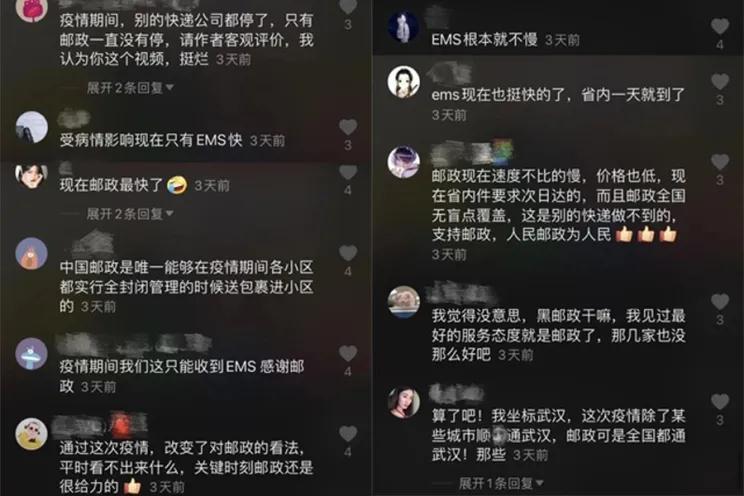Open avatar of "中国邮政是唯一能够" commenter
Viewport: 744px width, 496px height.
(31, 253)
